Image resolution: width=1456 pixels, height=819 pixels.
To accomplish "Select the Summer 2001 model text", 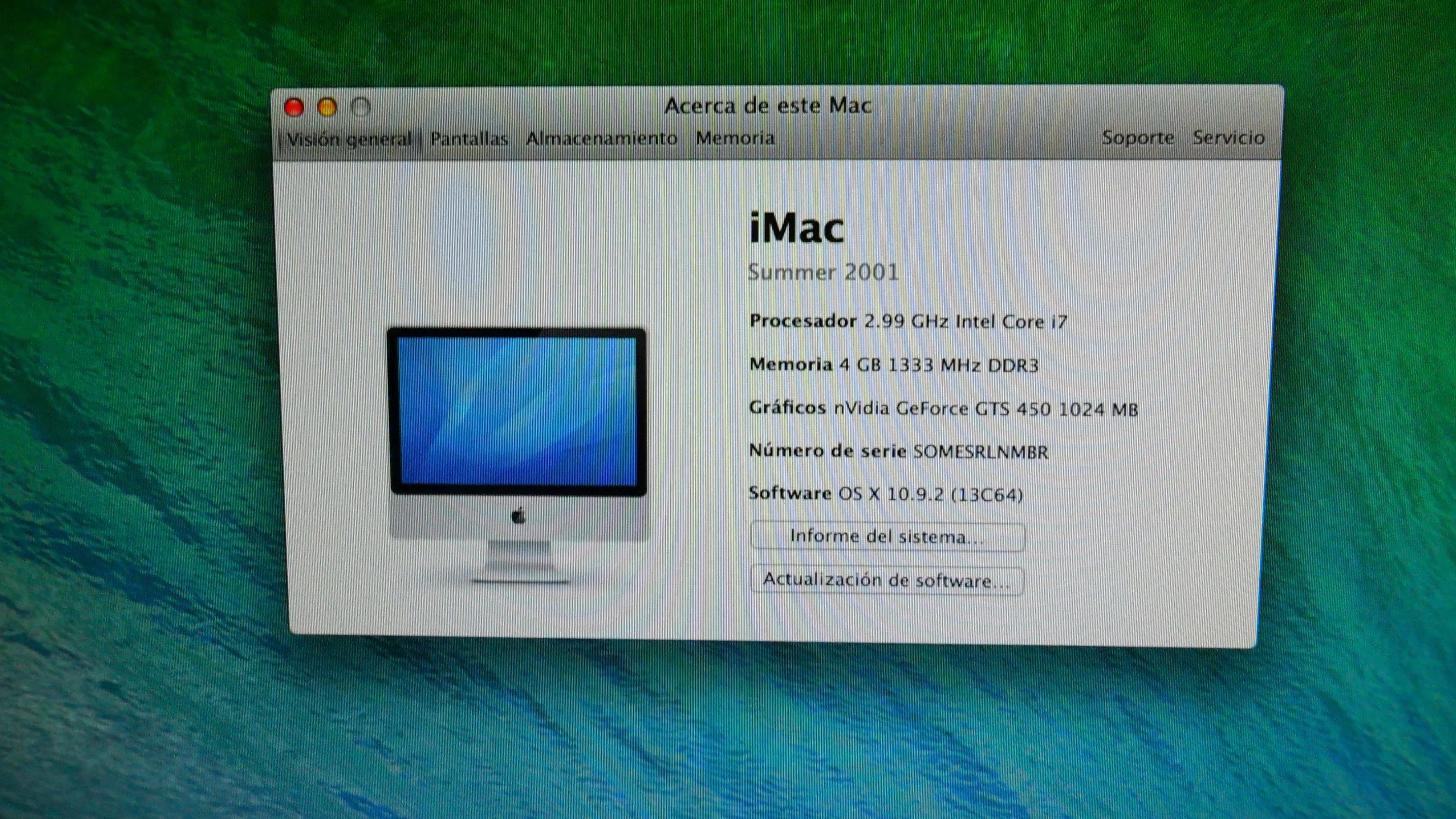I will 823,272.
